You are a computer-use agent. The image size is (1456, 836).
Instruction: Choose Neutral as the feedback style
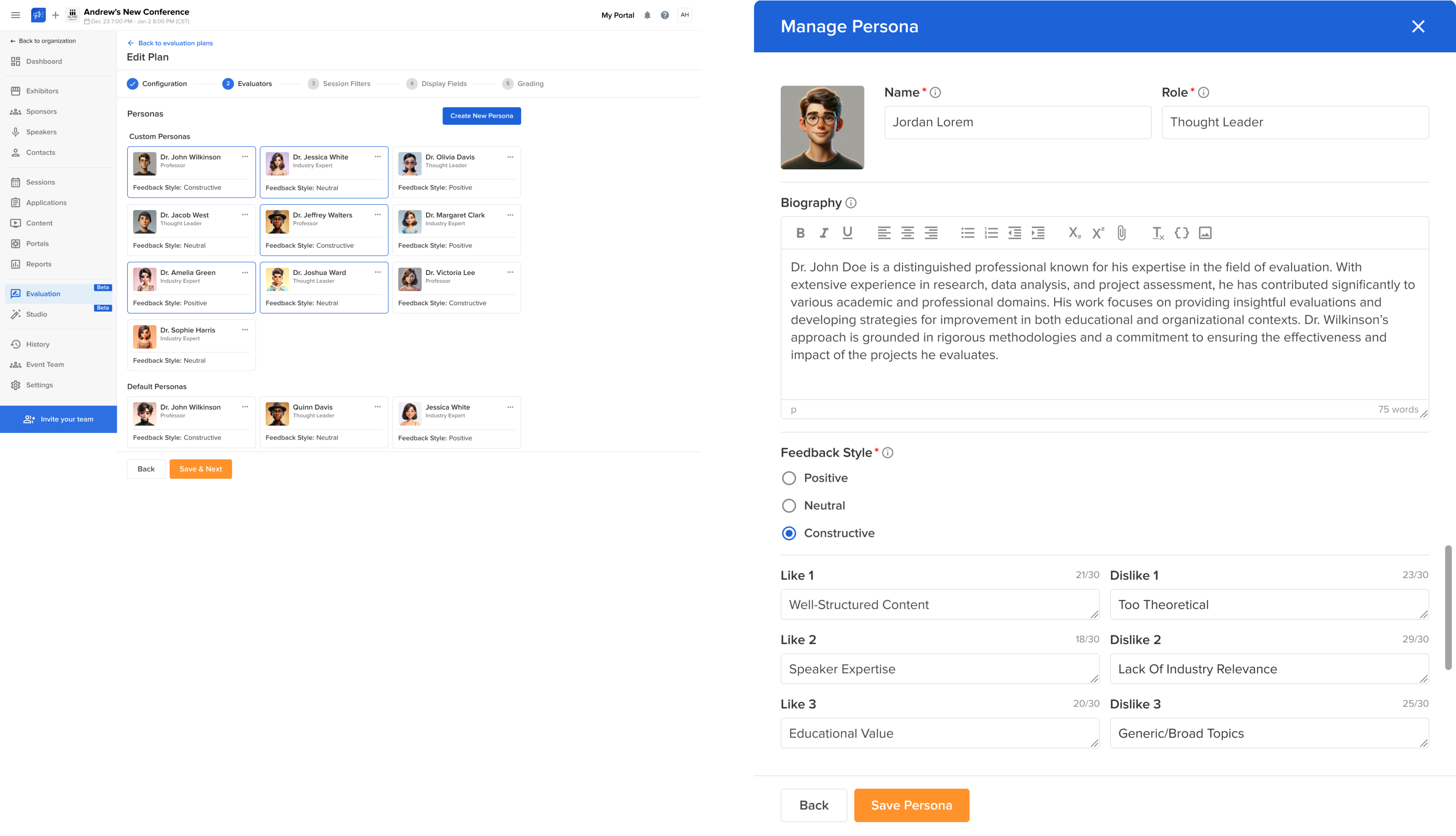pyautogui.click(x=789, y=505)
